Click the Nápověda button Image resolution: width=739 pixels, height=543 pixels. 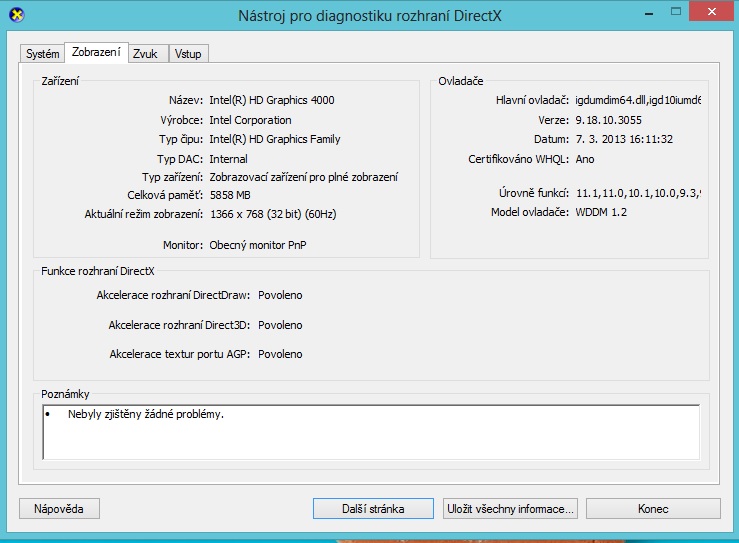pos(59,509)
